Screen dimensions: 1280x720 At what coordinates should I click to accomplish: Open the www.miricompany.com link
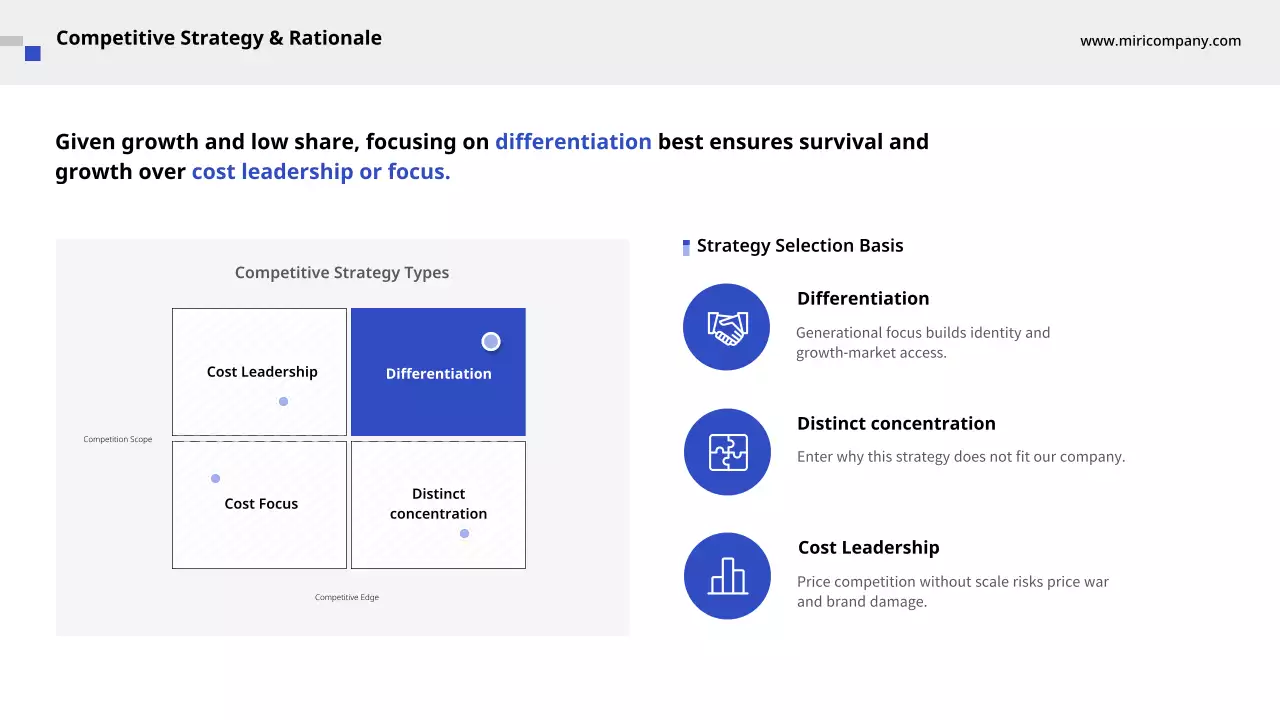tap(1160, 41)
